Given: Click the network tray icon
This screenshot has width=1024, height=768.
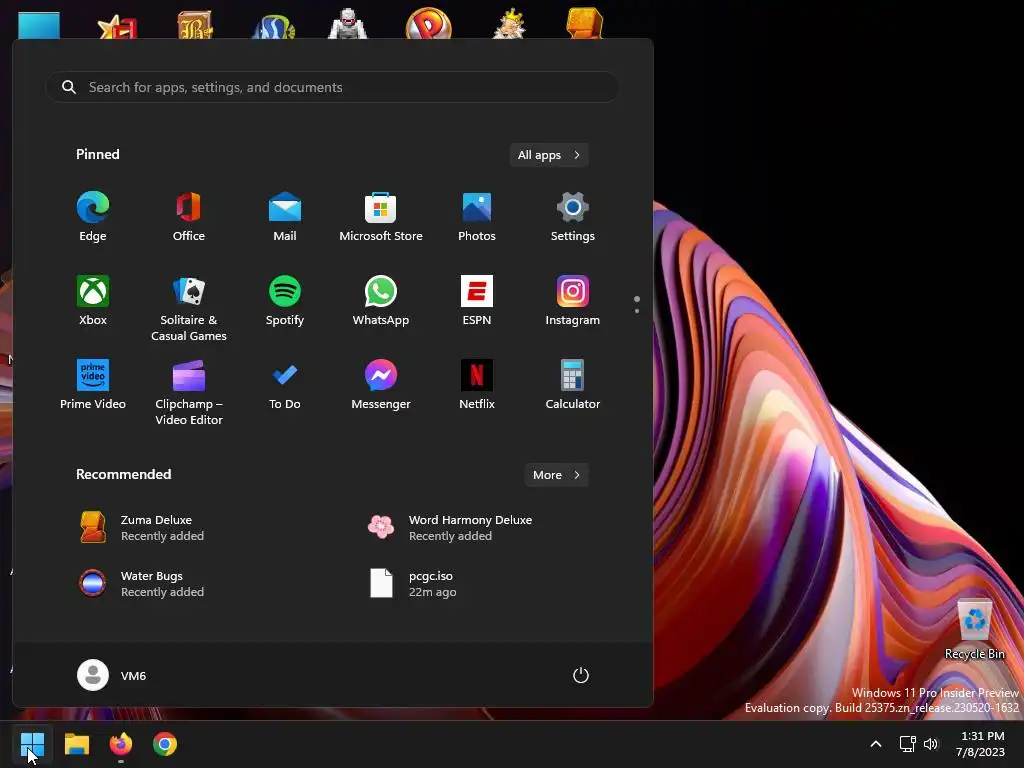Looking at the screenshot, I should (x=907, y=744).
